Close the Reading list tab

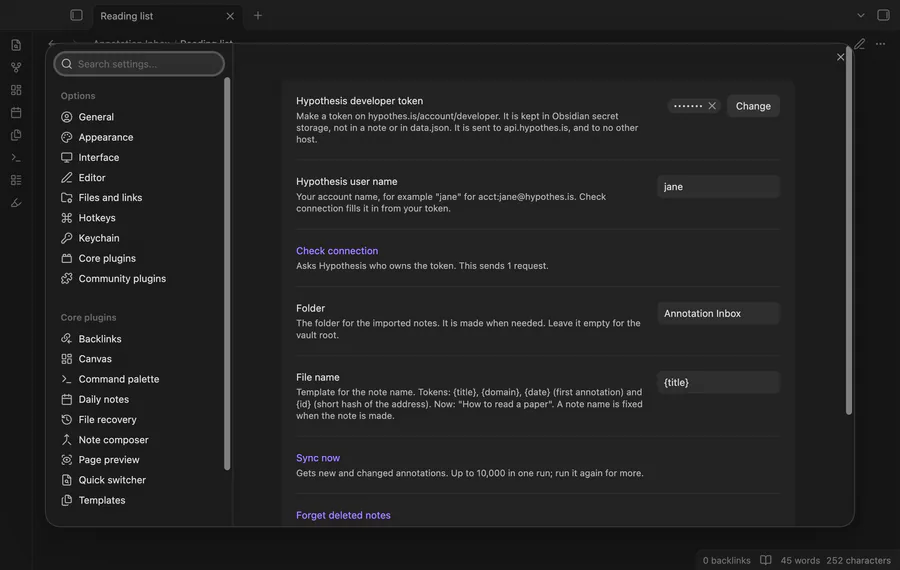click(230, 16)
